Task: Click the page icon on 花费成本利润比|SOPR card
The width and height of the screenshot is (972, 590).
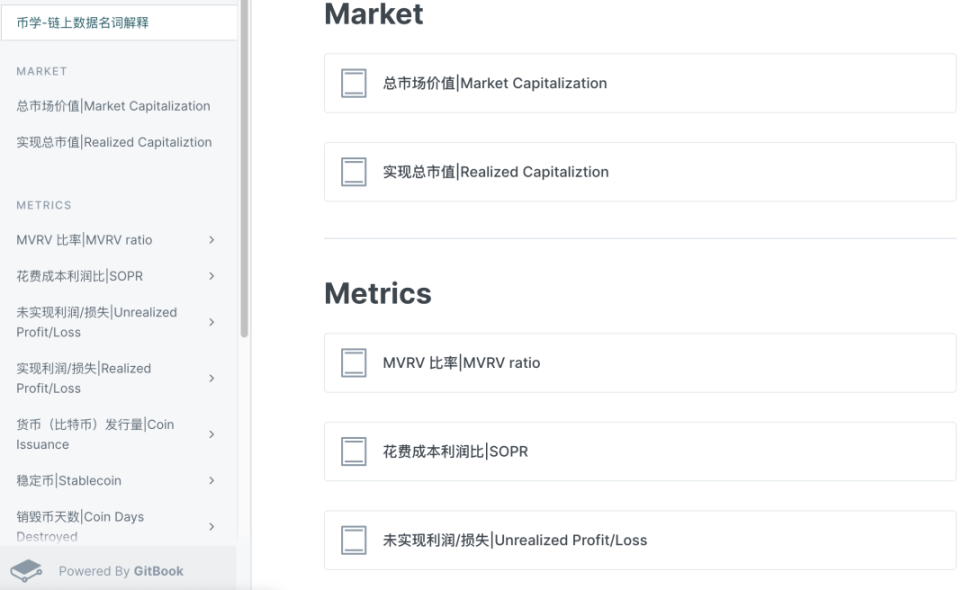Action: 354,451
